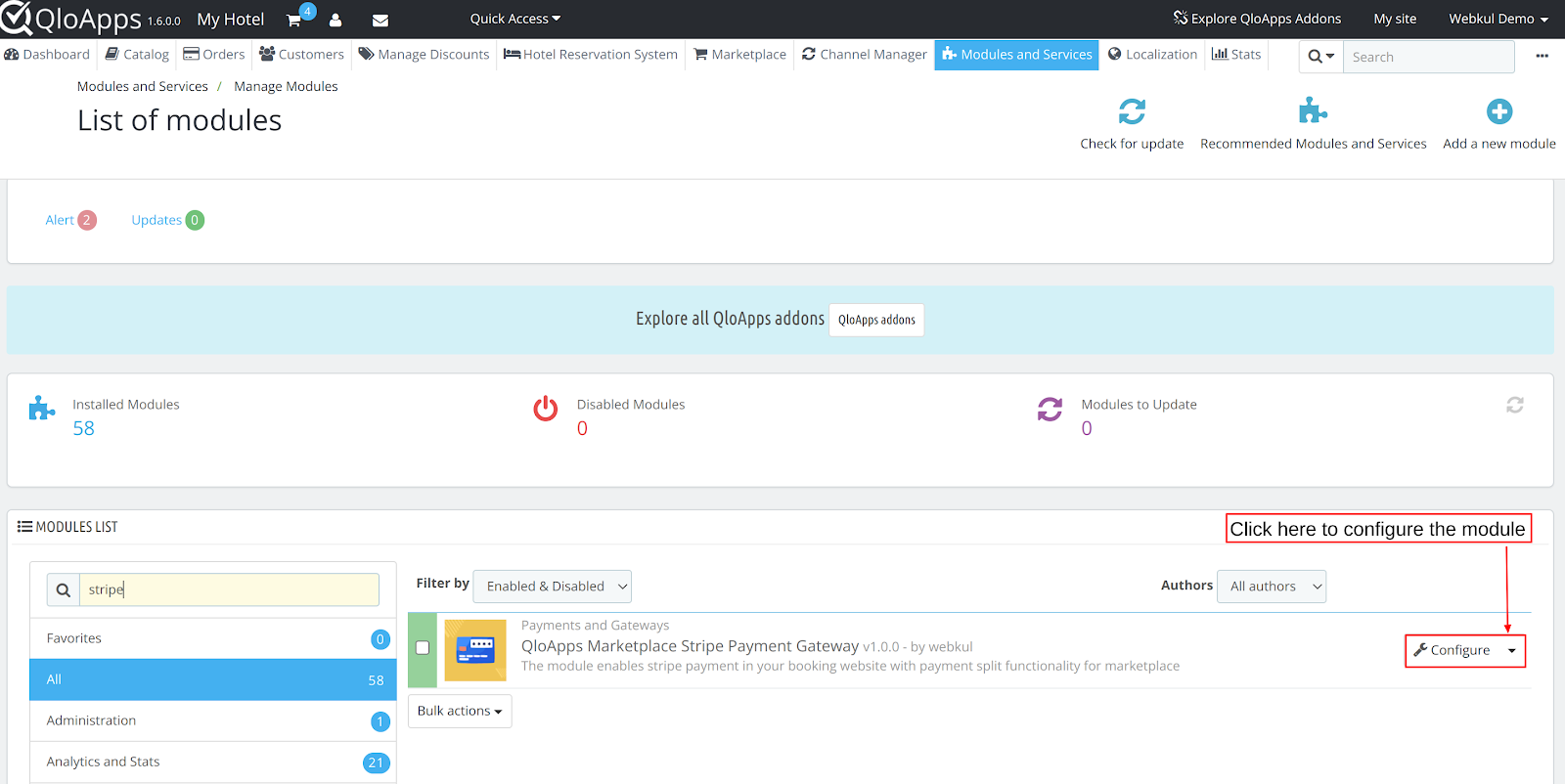Click the user profile icon in top bar
The image size is (1565, 784).
[x=335, y=20]
